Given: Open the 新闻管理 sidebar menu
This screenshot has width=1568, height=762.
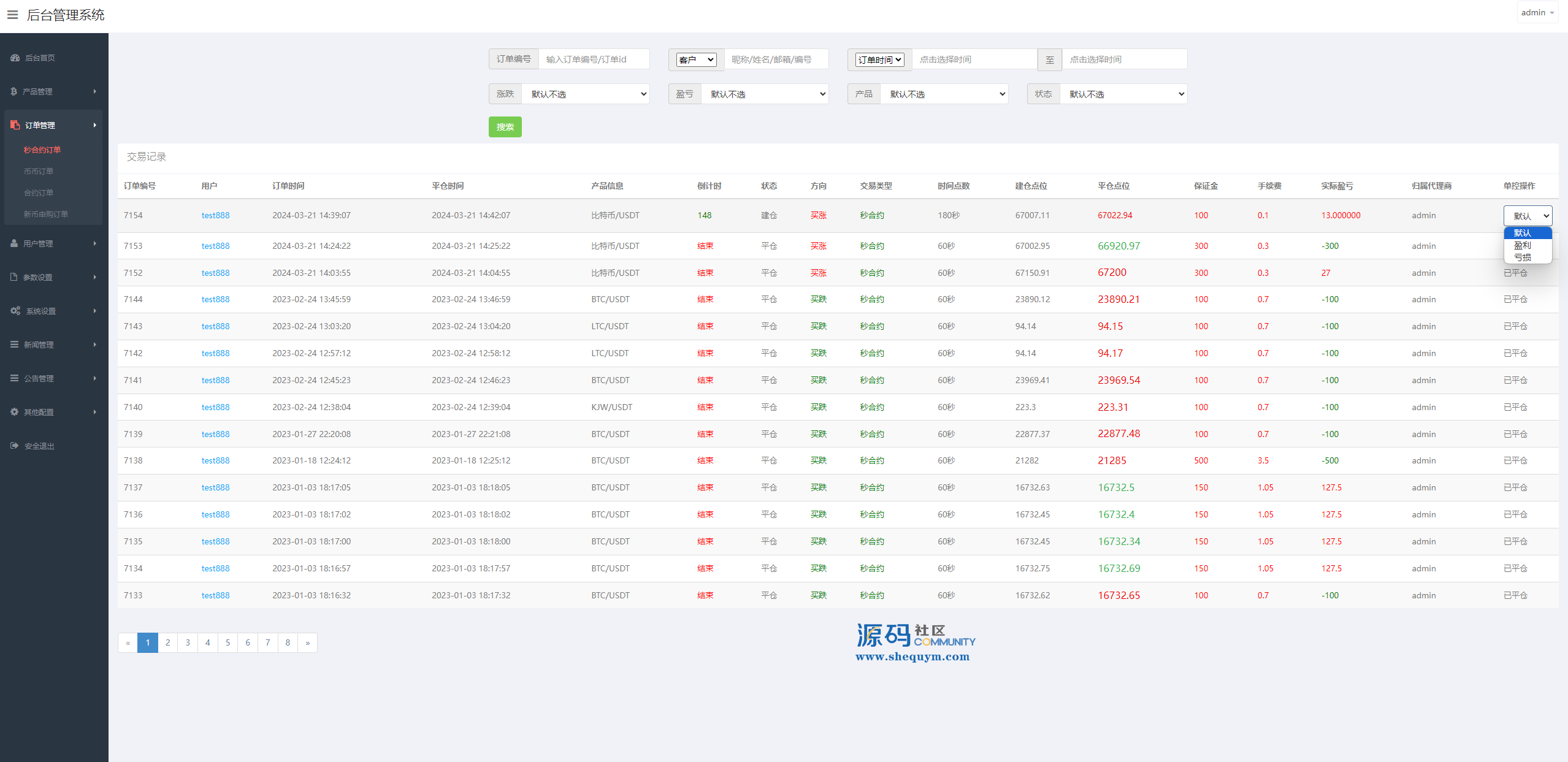Looking at the screenshot, I should tap(54, 345).
